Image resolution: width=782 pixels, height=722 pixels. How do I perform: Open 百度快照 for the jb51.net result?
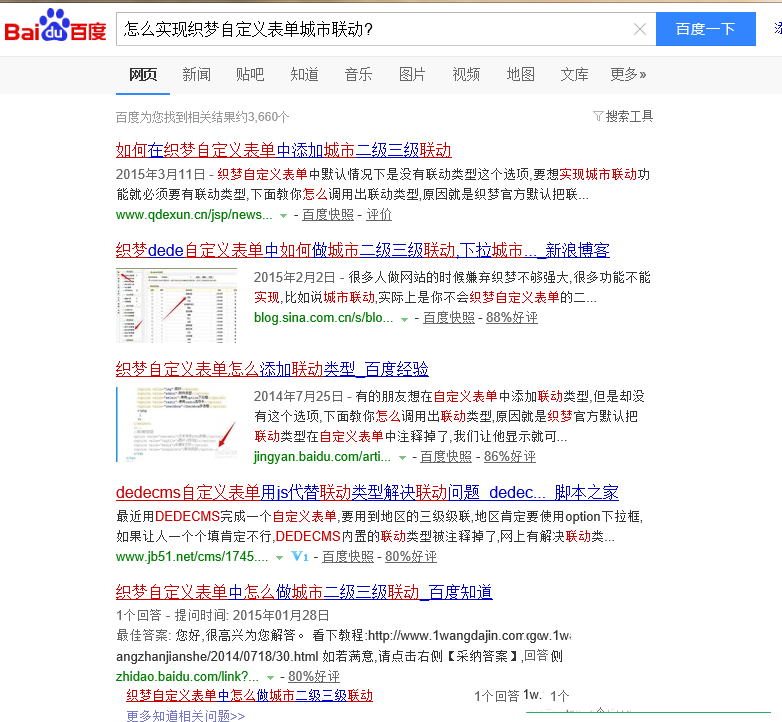coord(348,556)
